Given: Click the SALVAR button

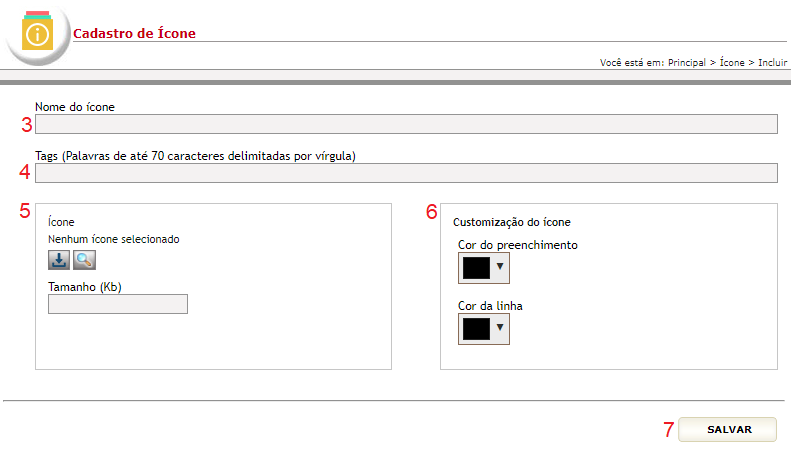Looking at the screenshot, I should [727, 429].
